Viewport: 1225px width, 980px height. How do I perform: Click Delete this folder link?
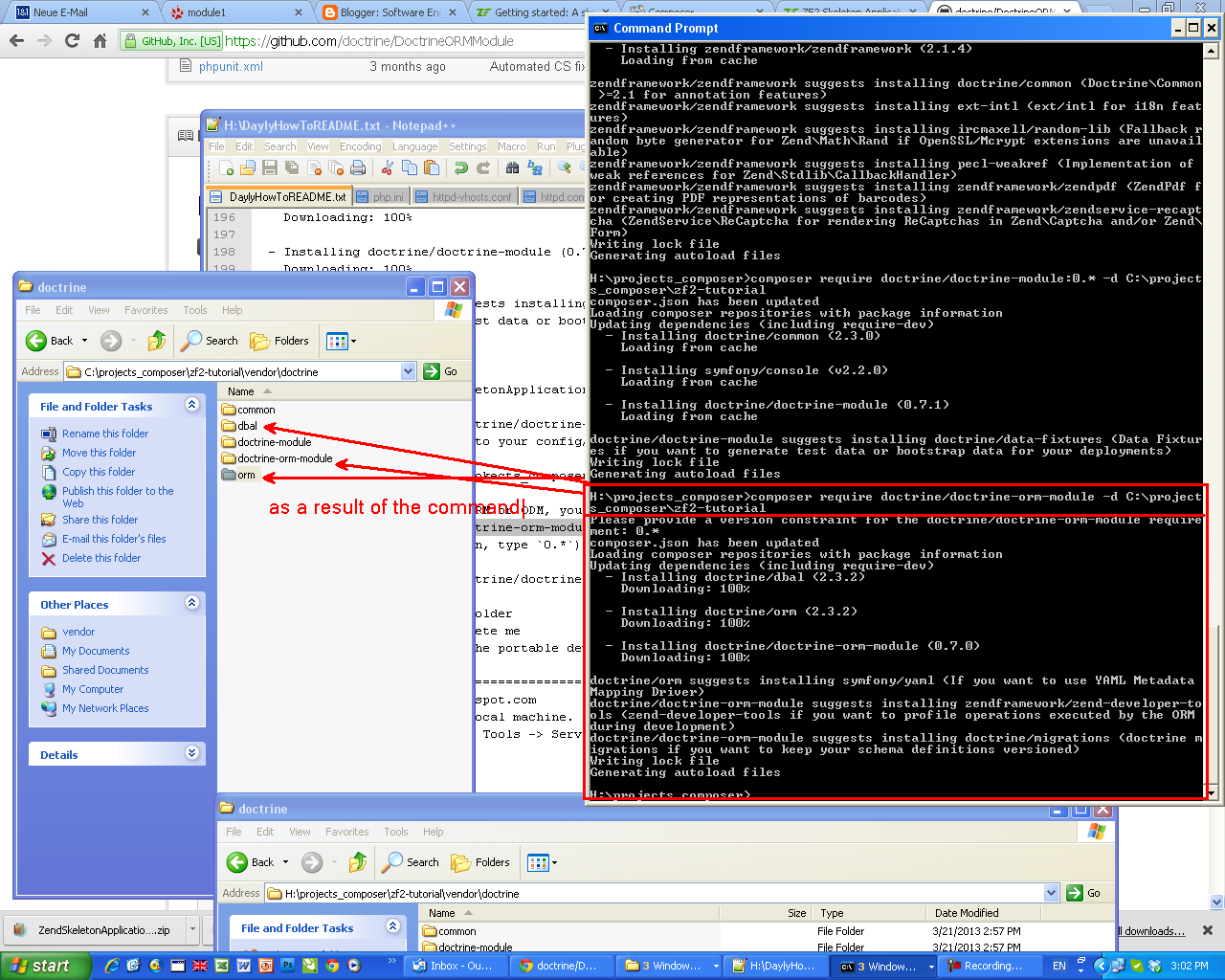click(x=101, y=558)
